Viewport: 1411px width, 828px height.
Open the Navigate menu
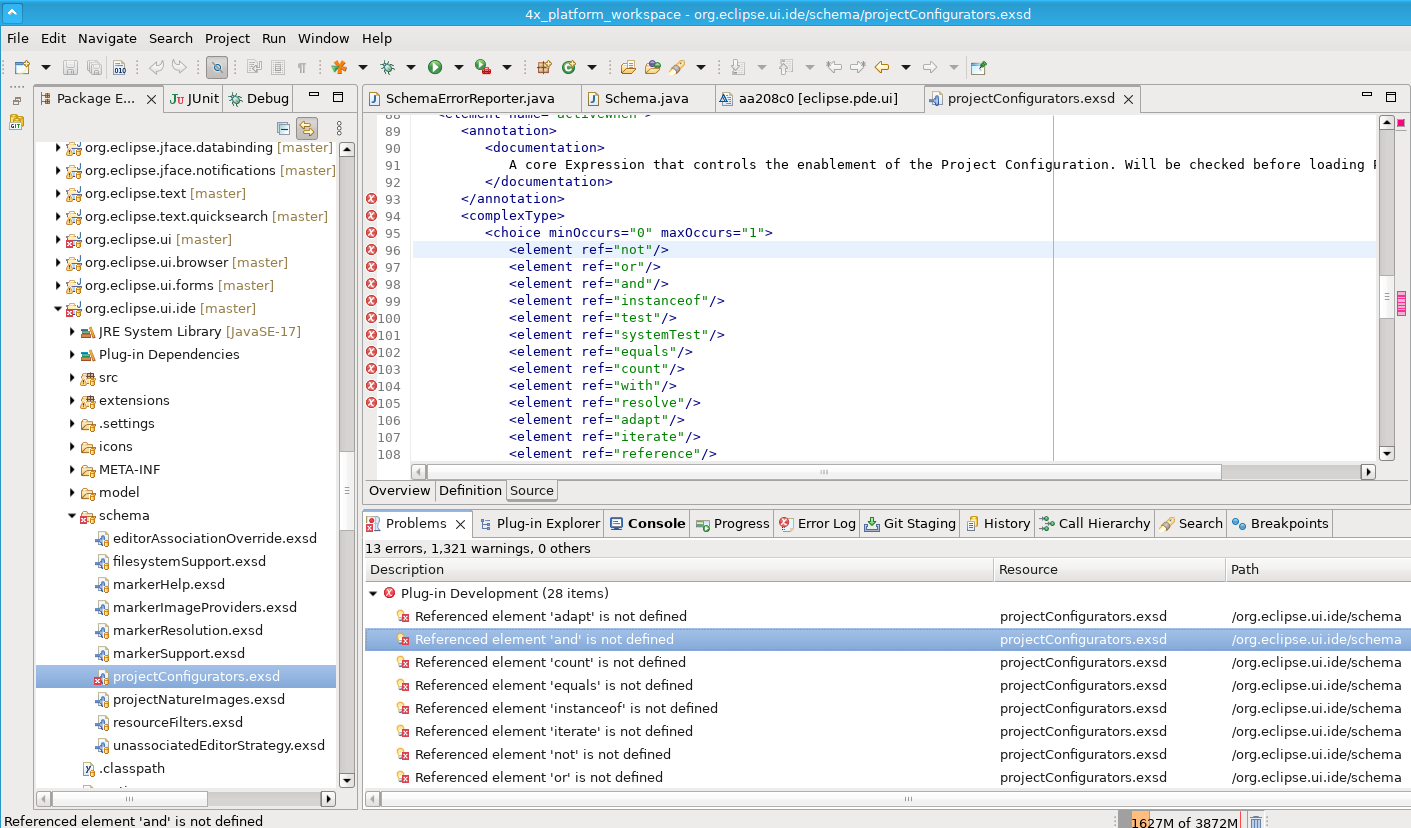coord(107,38)
